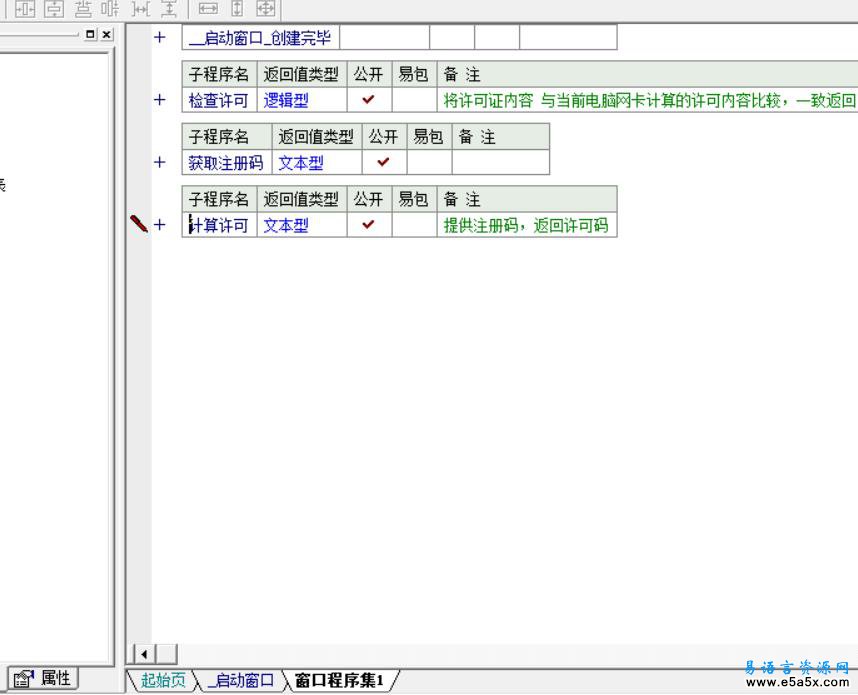Switch to the _启动窗口 tab
The width and height of the screenshot is (858, 695).
point(241,680)
